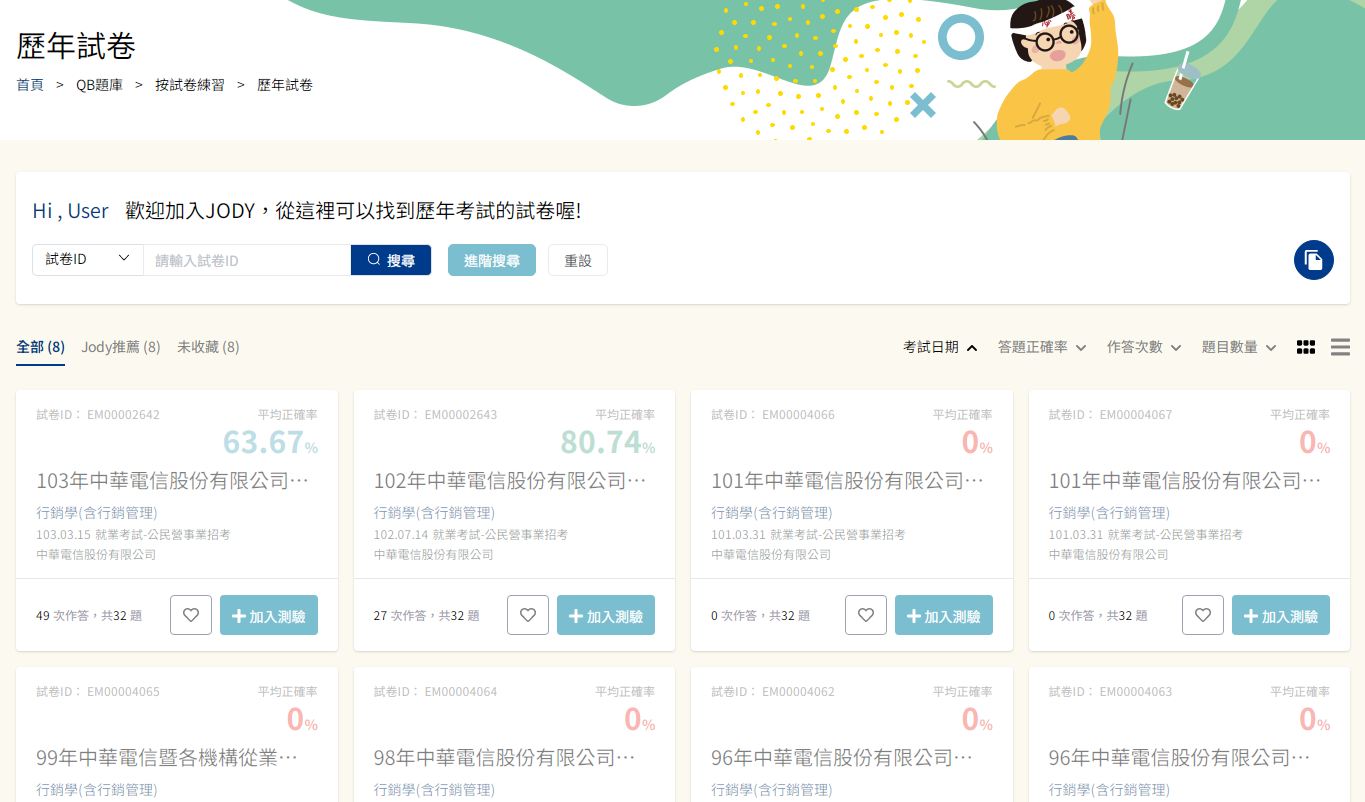Click the 27 次作答,共32 題 text
Viewport: 1365px width, 802px height.
[426, 616]
